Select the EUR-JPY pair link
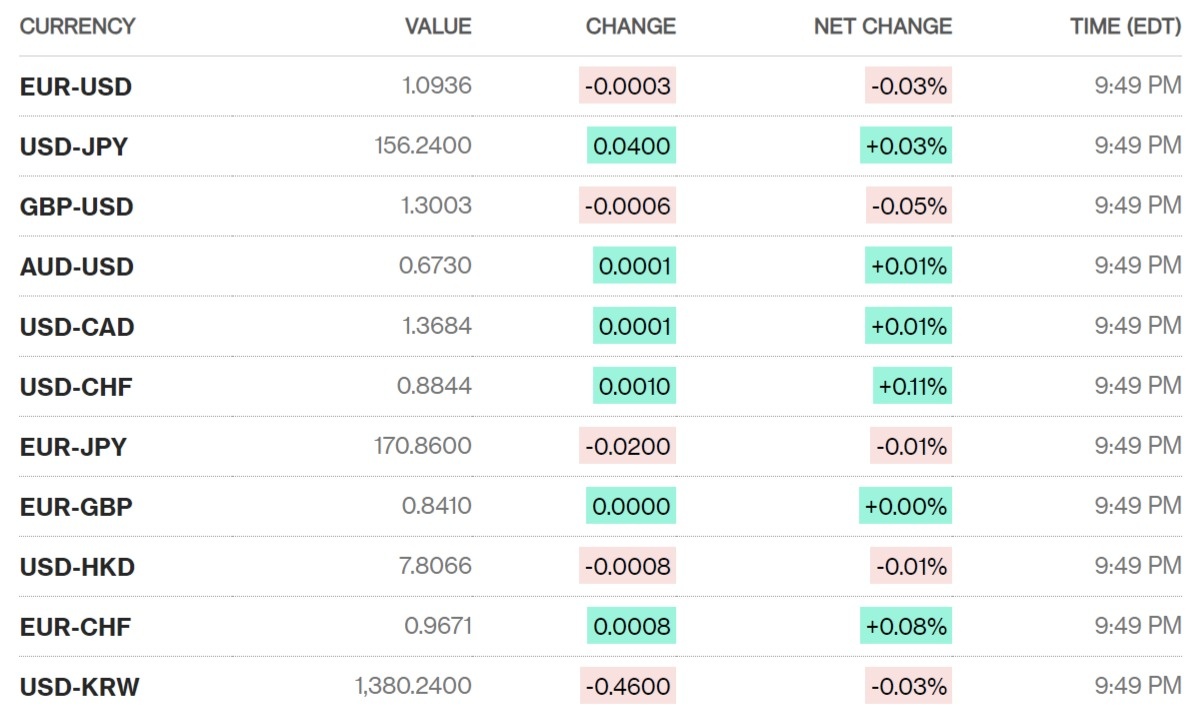Viewport: 1203px width, 707px height. tap(73, 447)
